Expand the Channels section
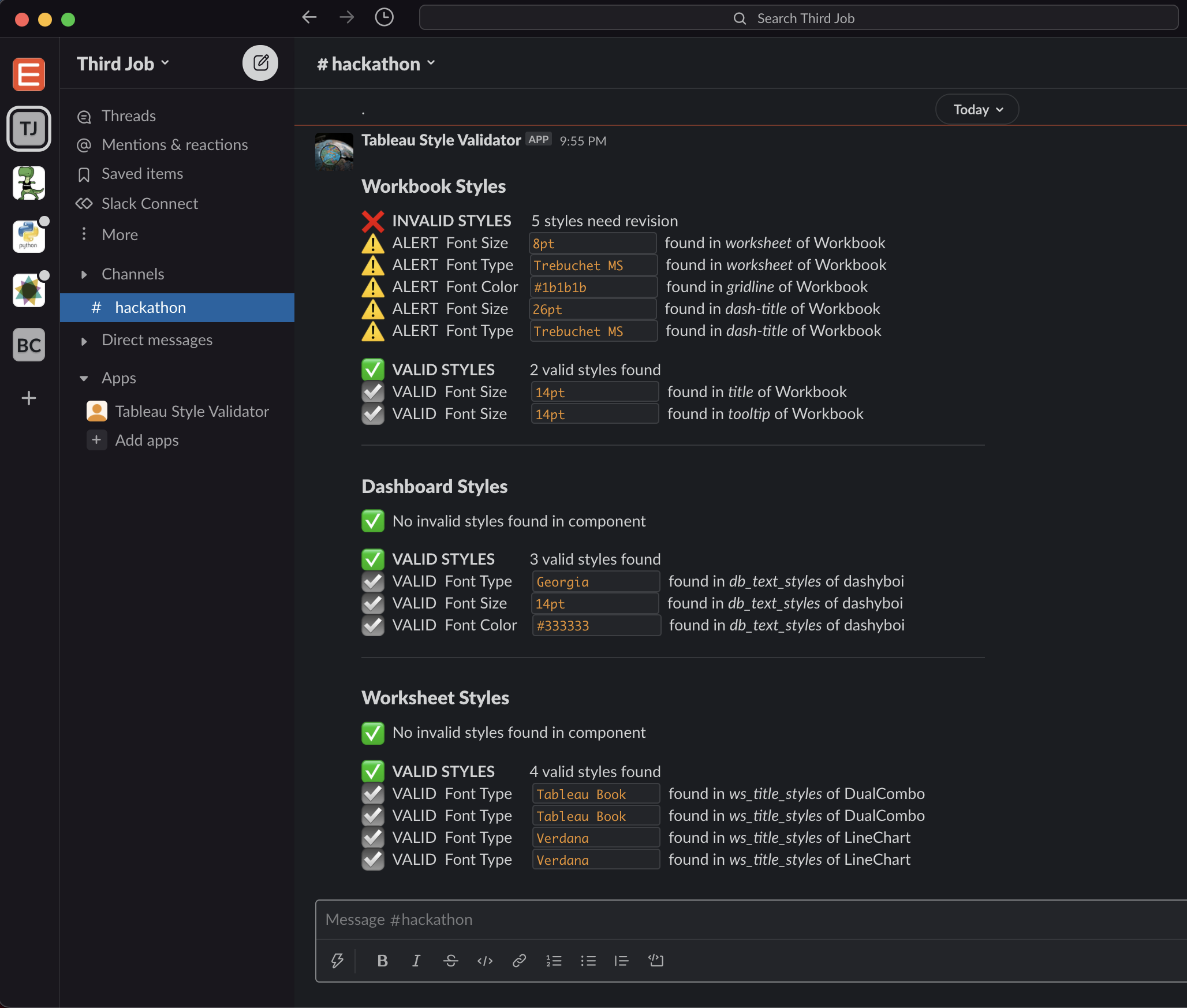The width and height of the screenshot is (1187, 1008). (84, 275)
